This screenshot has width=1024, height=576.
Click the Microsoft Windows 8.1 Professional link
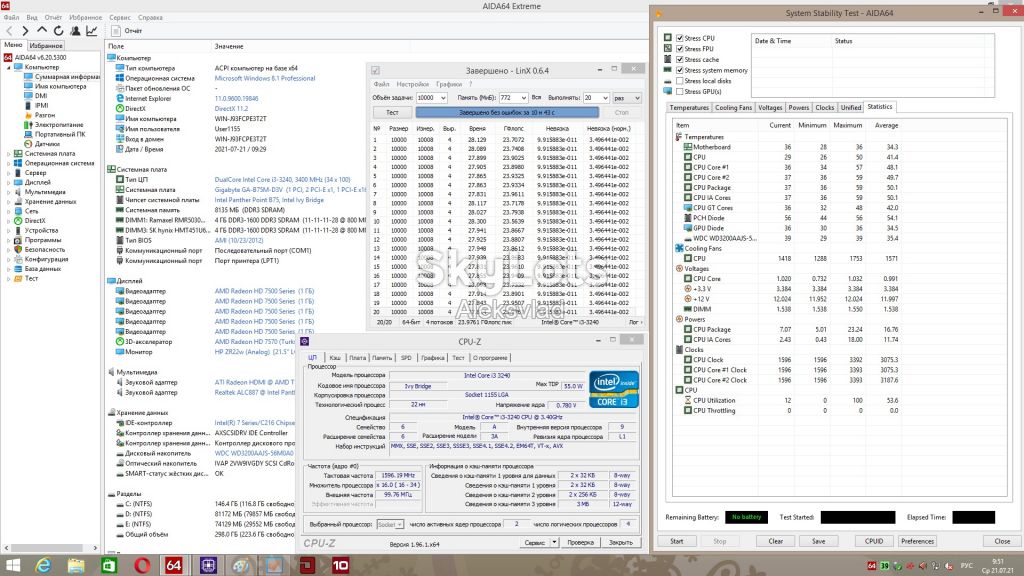[x=265, y=78]
